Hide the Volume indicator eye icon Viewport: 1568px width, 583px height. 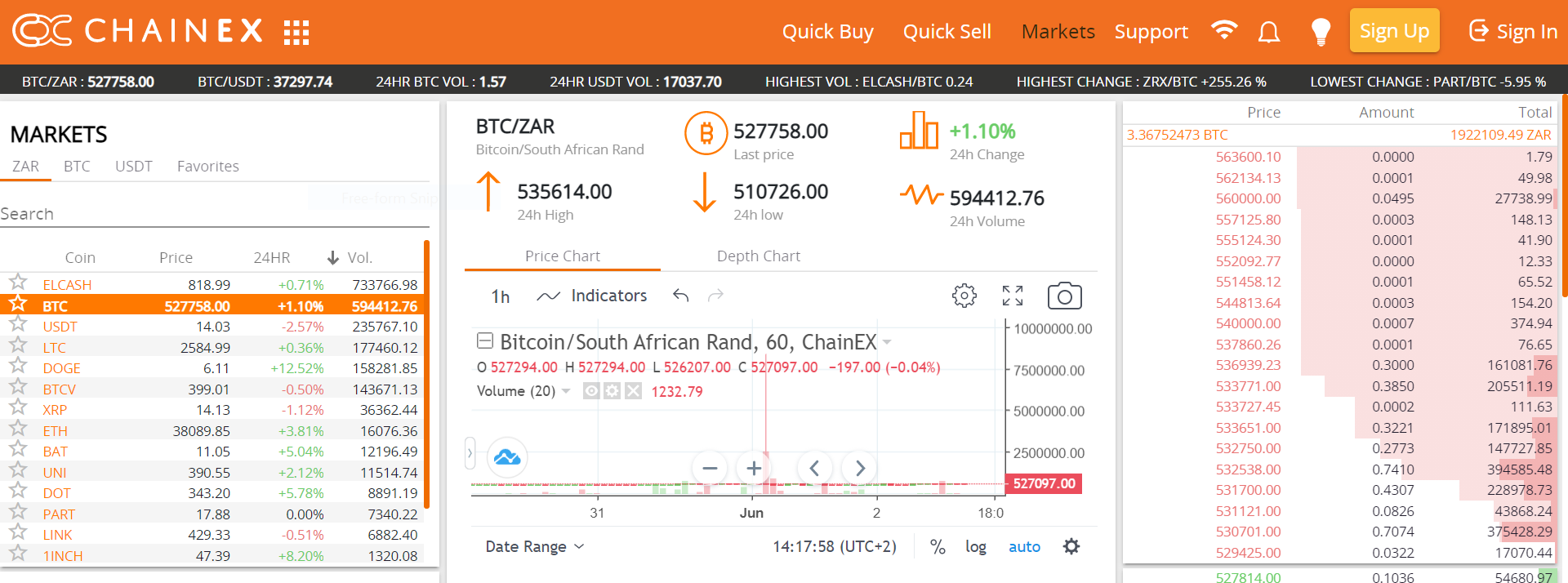pos(591,391)
